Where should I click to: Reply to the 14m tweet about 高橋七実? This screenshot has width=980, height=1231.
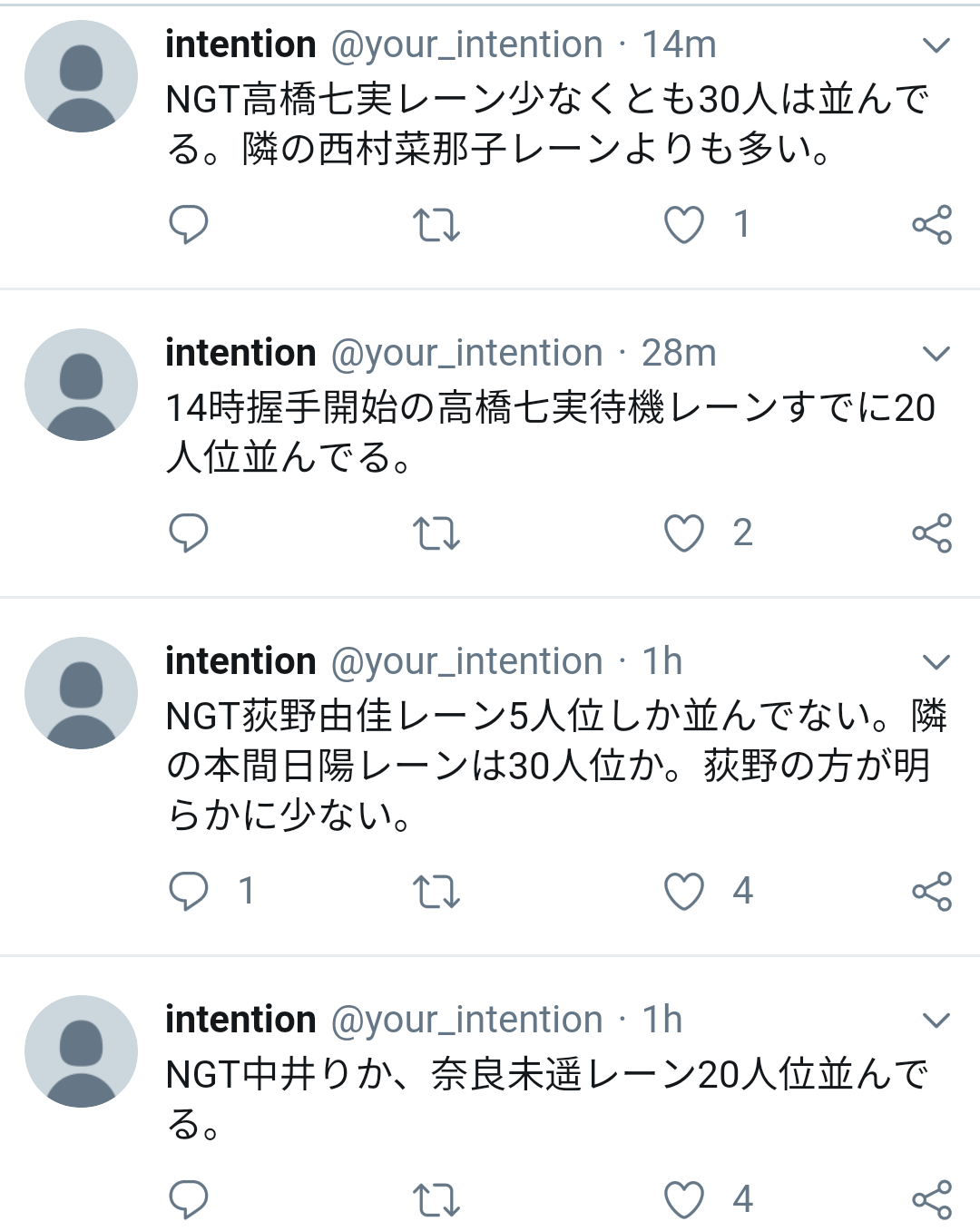pos(189,224)
